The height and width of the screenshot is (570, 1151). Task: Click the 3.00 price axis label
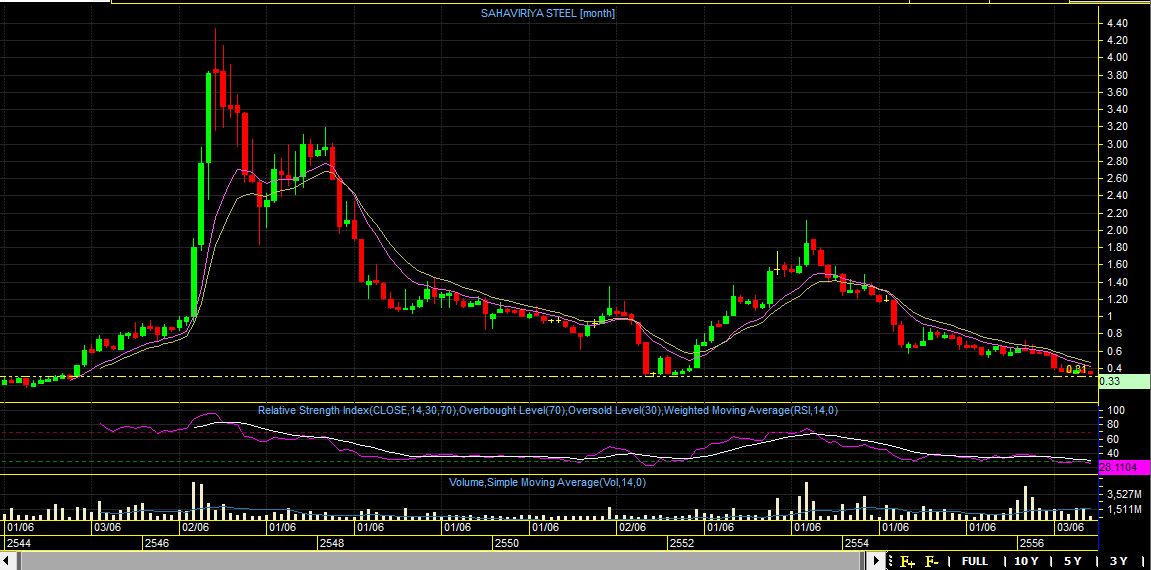point(1116,144)
